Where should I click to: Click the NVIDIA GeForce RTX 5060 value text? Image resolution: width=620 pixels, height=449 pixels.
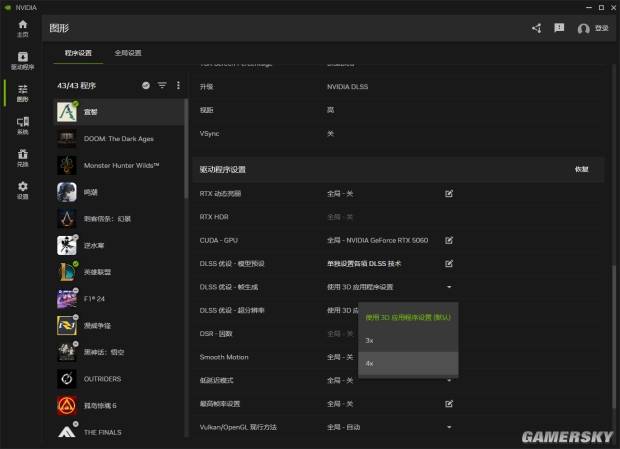coord(387,240)
